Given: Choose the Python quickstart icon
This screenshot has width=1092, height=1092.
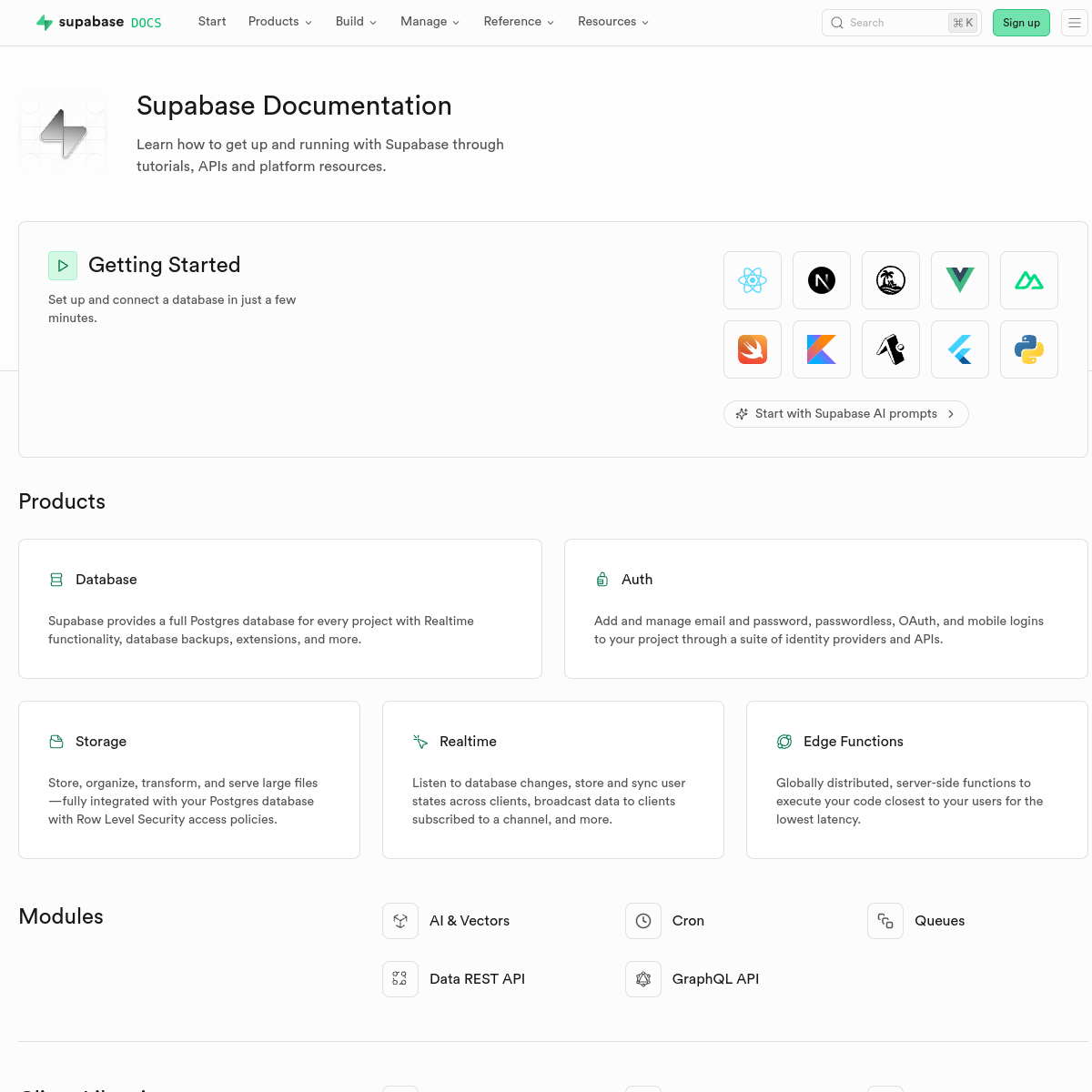Looking at the screenshot, I should [x=1029, y=349].
